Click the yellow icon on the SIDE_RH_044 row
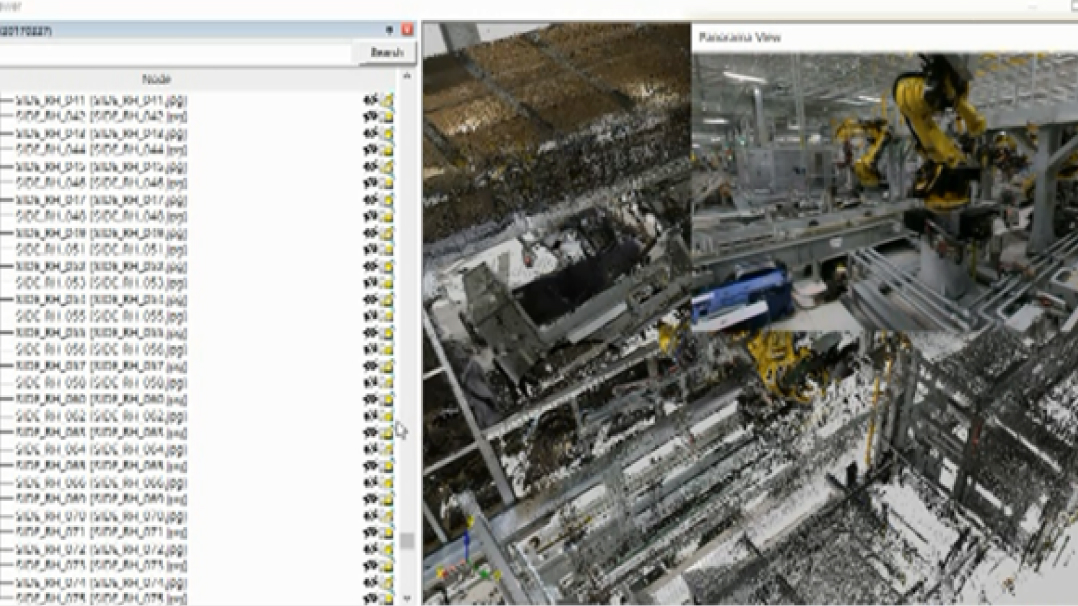The height and width of the screenshot is (606, 1078). [x=386, y=149]
